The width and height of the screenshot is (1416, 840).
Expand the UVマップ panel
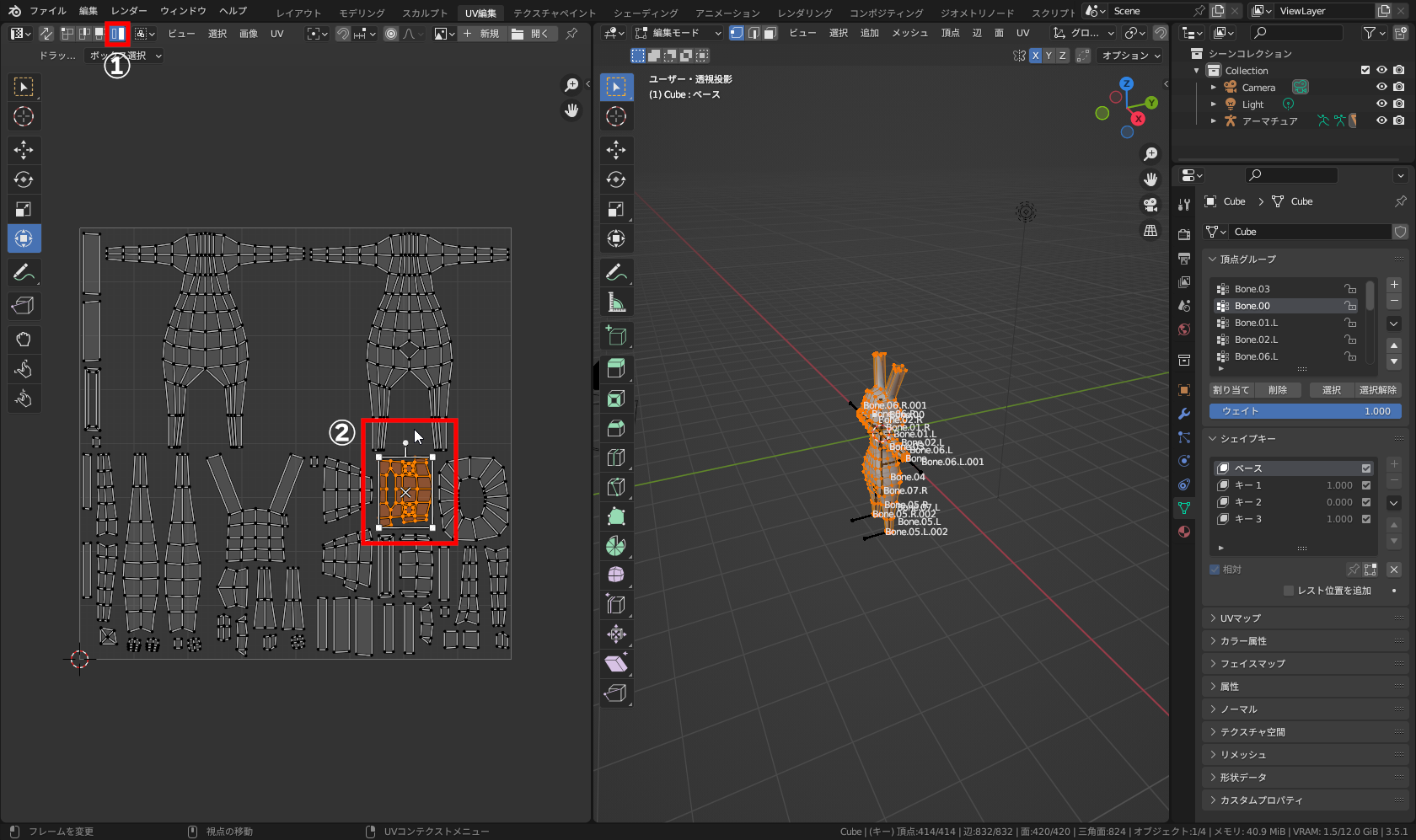point(1306,618)
